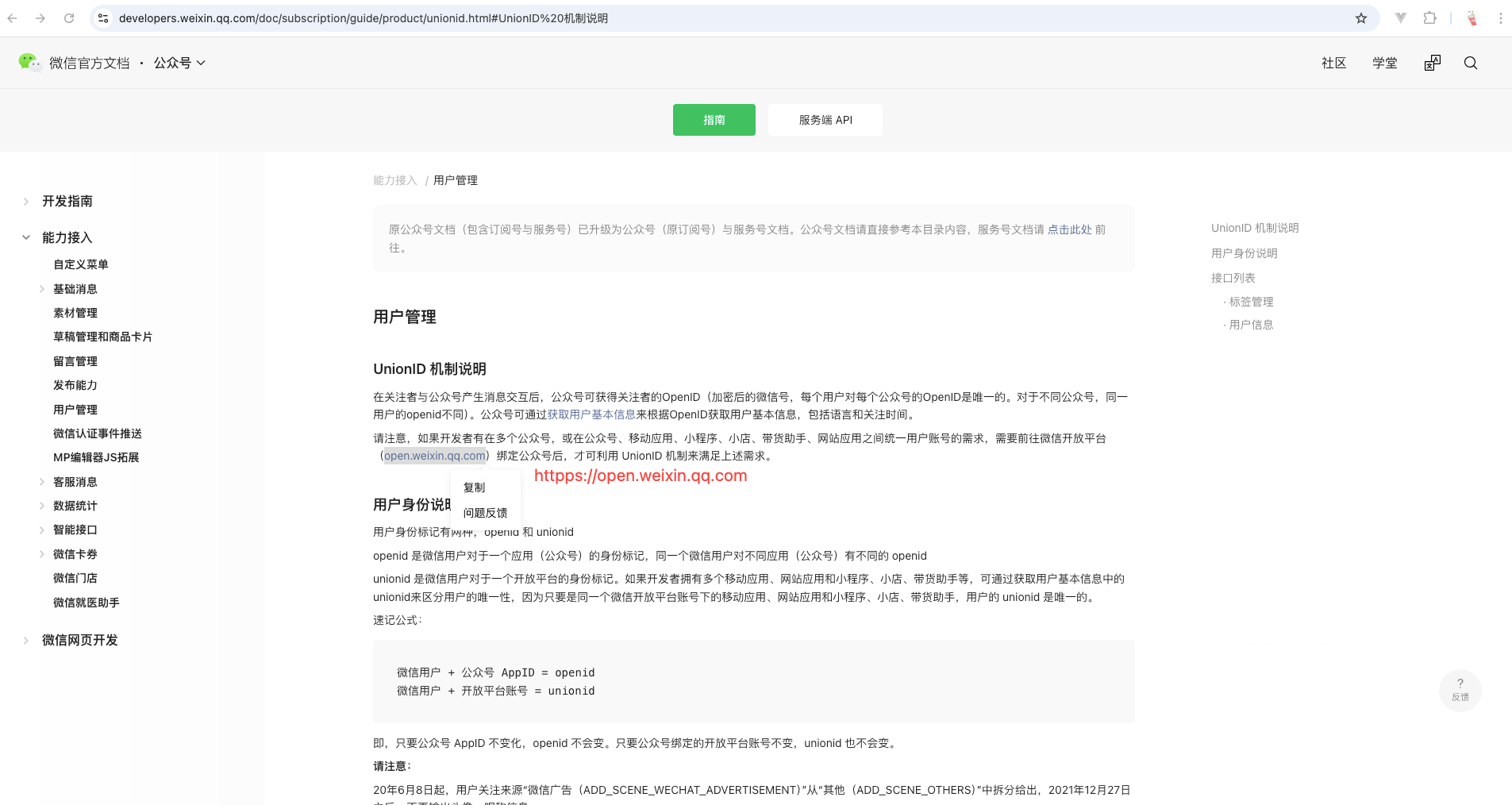Click the browser profile avatar icon
This screenshot has height=805, width=1512.
[1472, 18]
